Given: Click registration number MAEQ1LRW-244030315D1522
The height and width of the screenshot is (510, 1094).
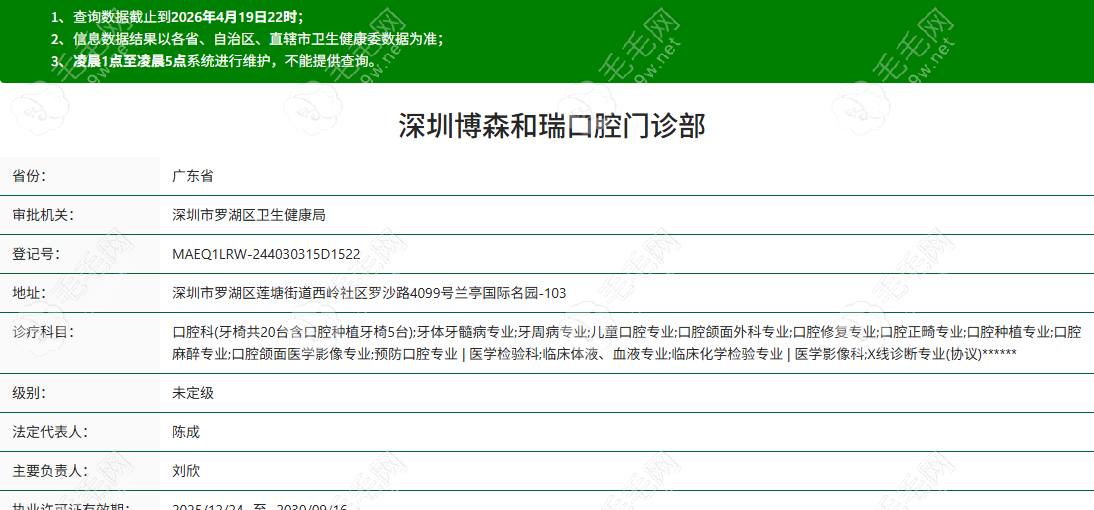Looking at the screenshot, I should pos(266,254).
